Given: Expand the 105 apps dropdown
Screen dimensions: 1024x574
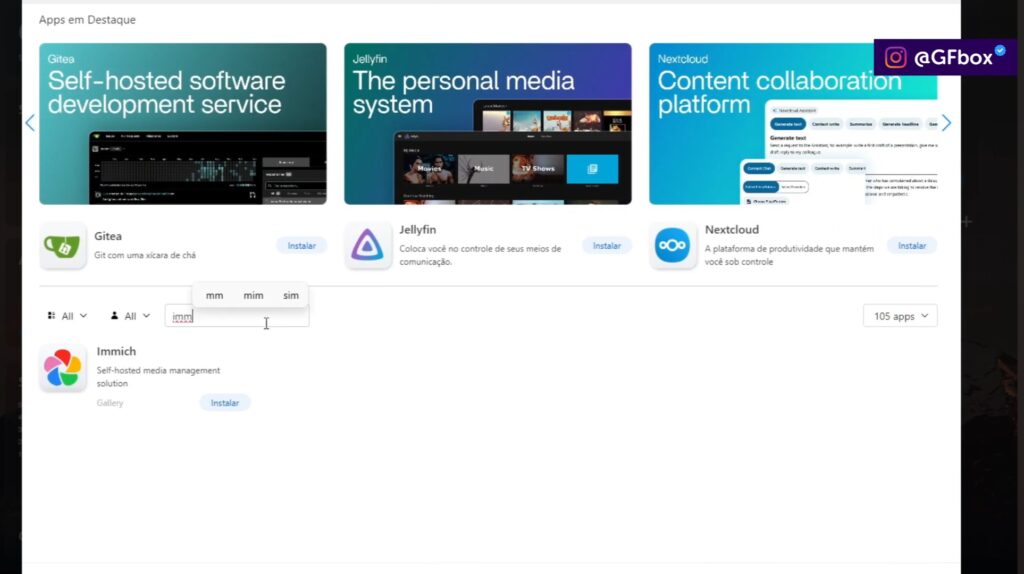Looking at the screenshot, I should pyautogui.click(x=900, y=316).
